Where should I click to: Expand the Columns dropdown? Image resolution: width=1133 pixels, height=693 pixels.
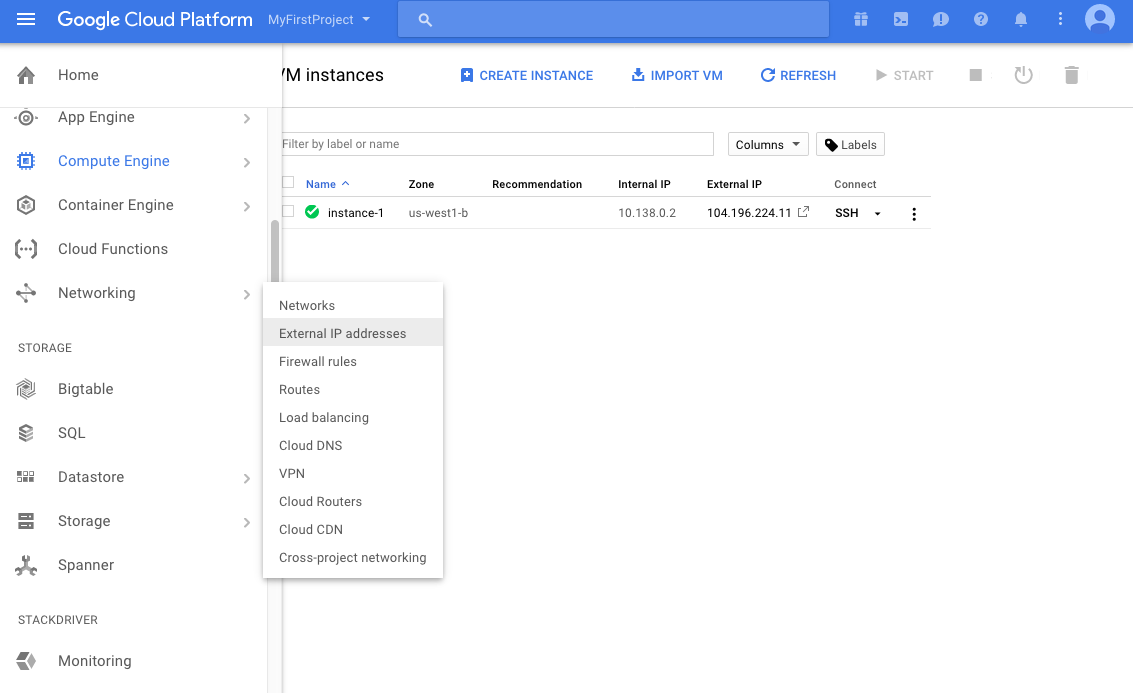tap(768, 144)
